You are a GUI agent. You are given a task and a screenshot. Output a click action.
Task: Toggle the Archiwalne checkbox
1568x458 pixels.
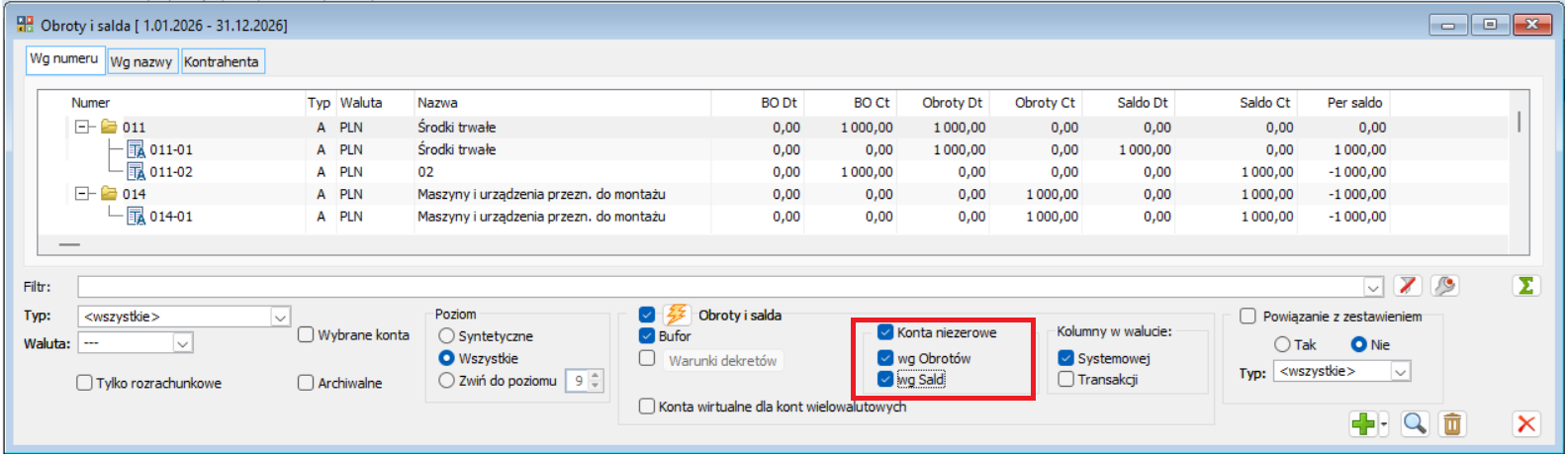point(306,383)
